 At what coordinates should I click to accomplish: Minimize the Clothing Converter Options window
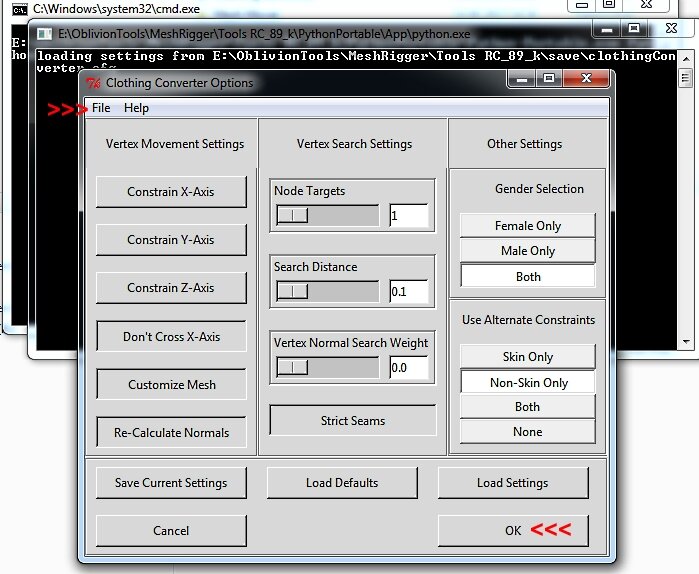[x=522, y=79]
